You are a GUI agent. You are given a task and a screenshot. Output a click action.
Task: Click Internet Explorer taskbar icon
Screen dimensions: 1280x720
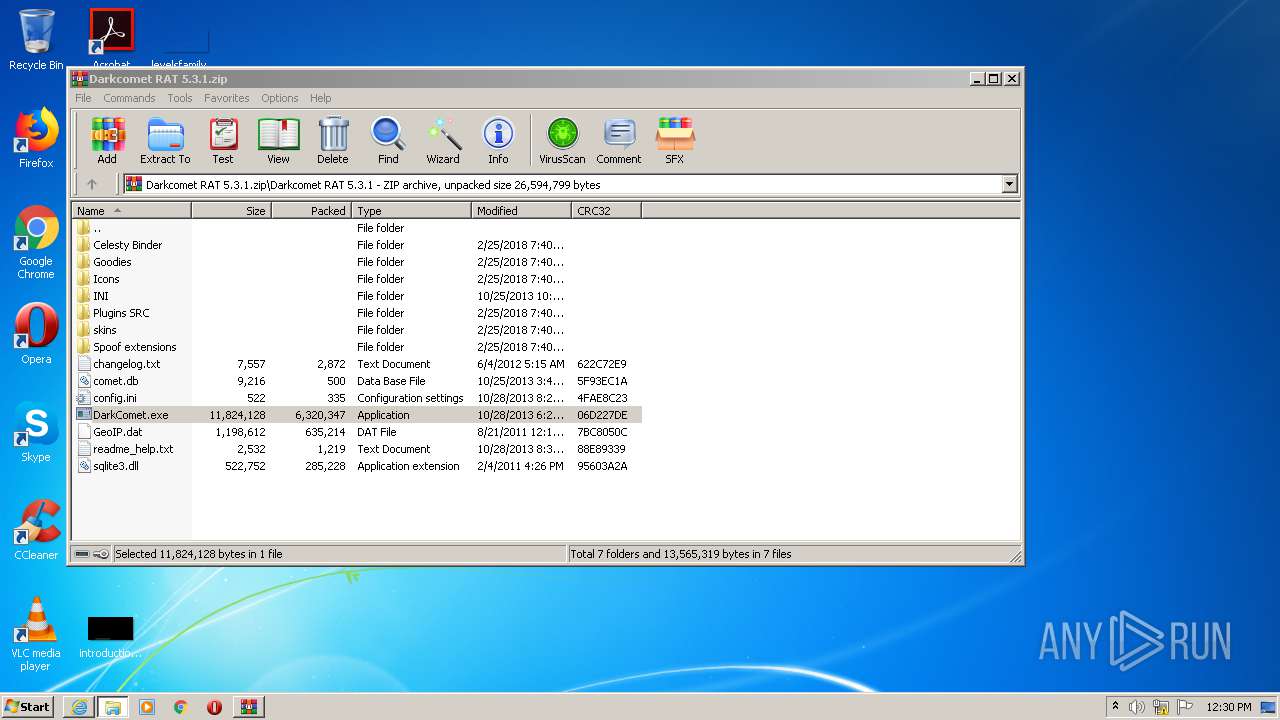(x=79, y=707)
